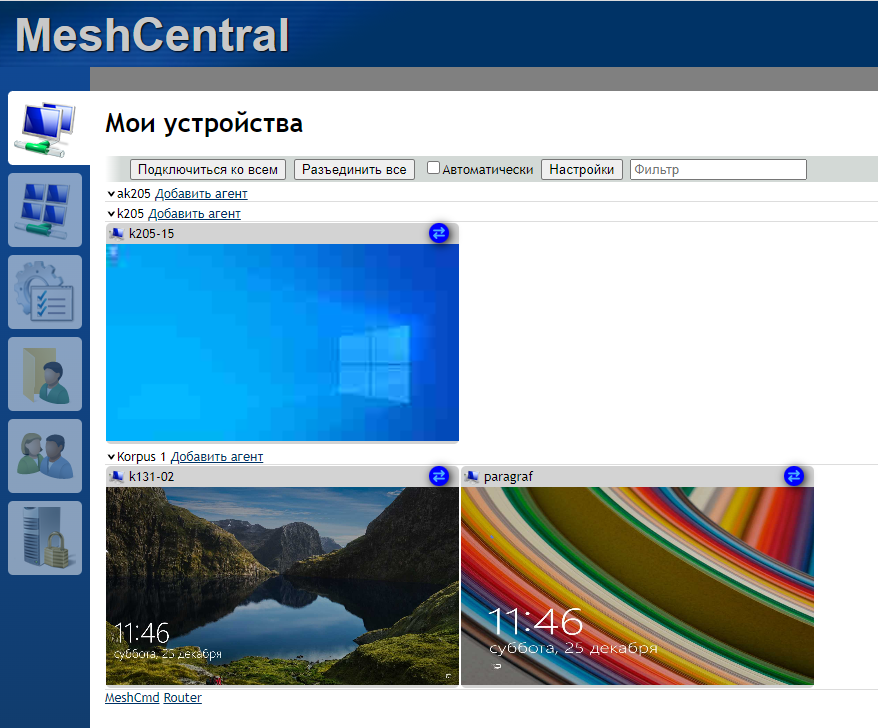Collapse the Korpus 1 device group
Viewport: 878px width, 728px height.
111,457
